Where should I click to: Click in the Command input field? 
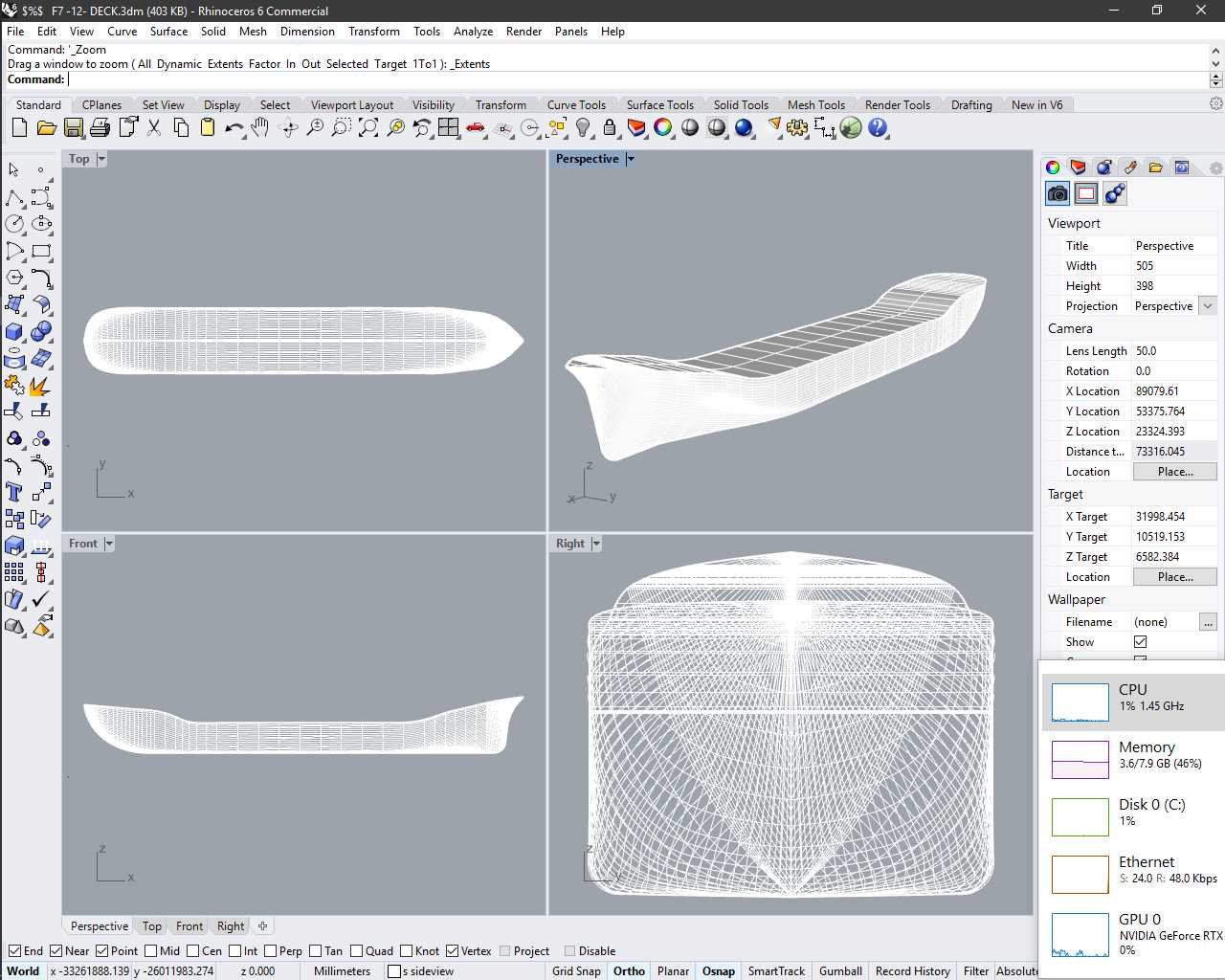coord(637,79)
